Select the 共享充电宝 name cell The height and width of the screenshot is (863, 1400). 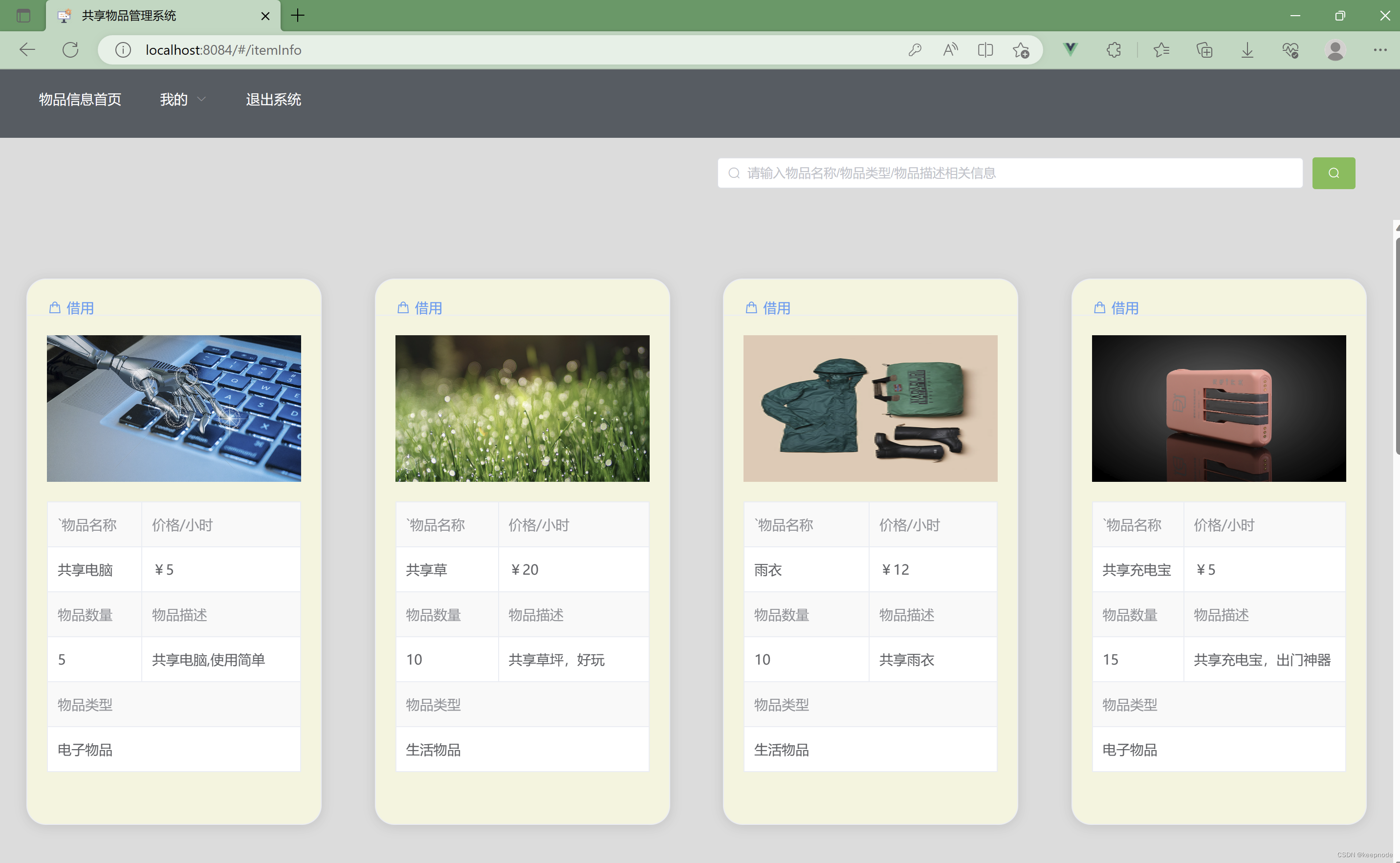(1138, 570)
